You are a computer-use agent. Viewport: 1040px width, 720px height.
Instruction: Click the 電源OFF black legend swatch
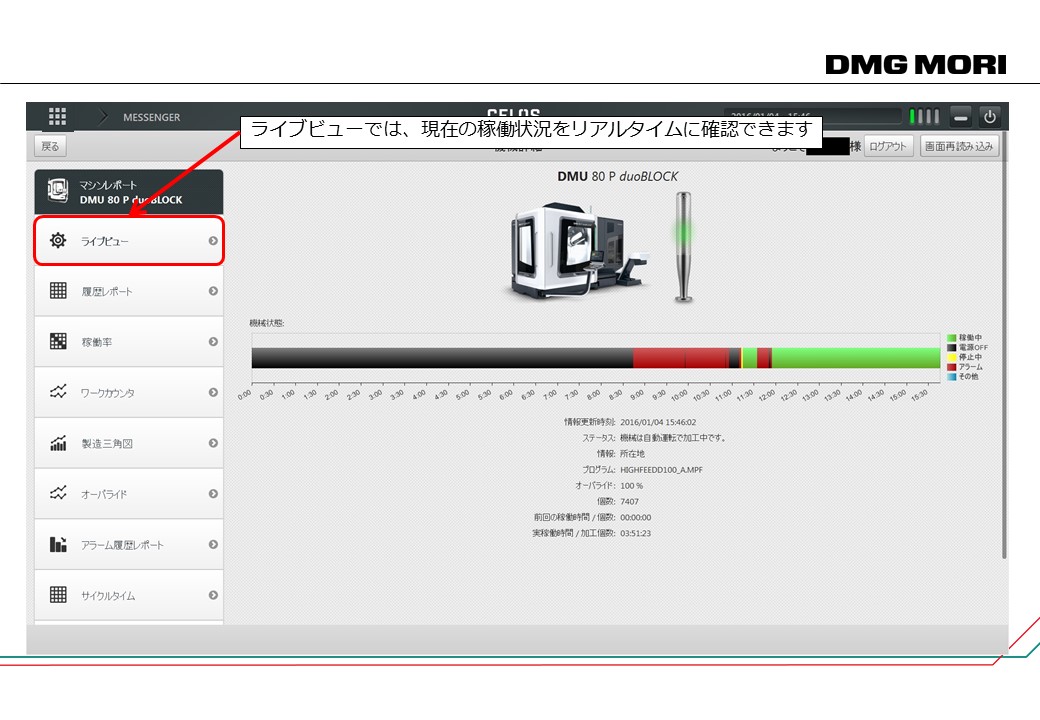(x=952, y=347)
